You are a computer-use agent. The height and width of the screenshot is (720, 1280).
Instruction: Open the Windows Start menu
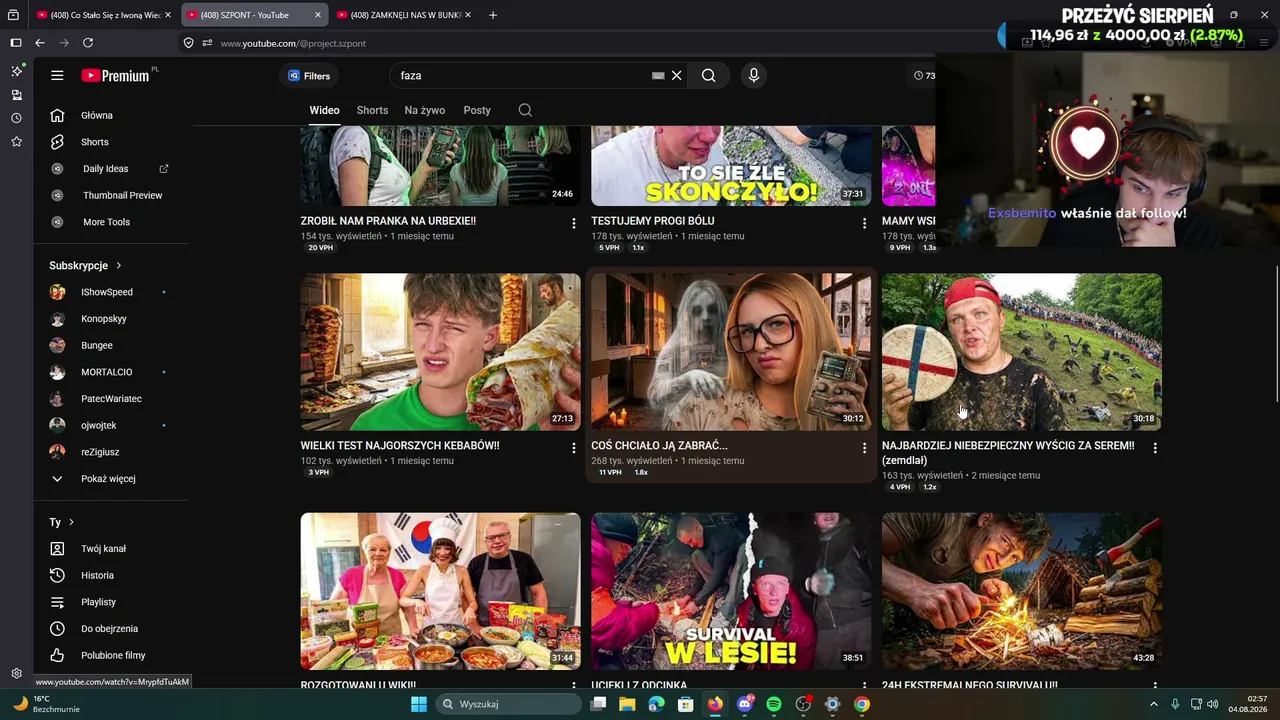[x=419, y=704]
